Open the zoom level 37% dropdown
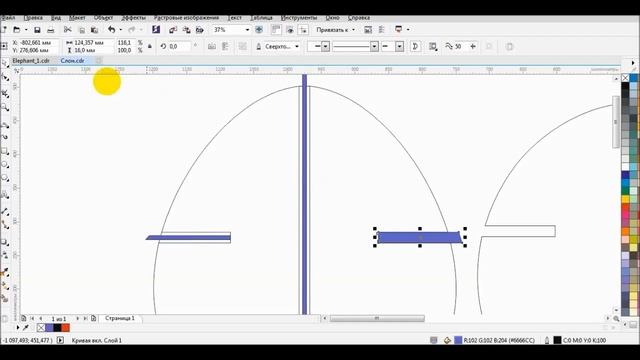This screenshot has width=640, height=360. click(247, 30)
